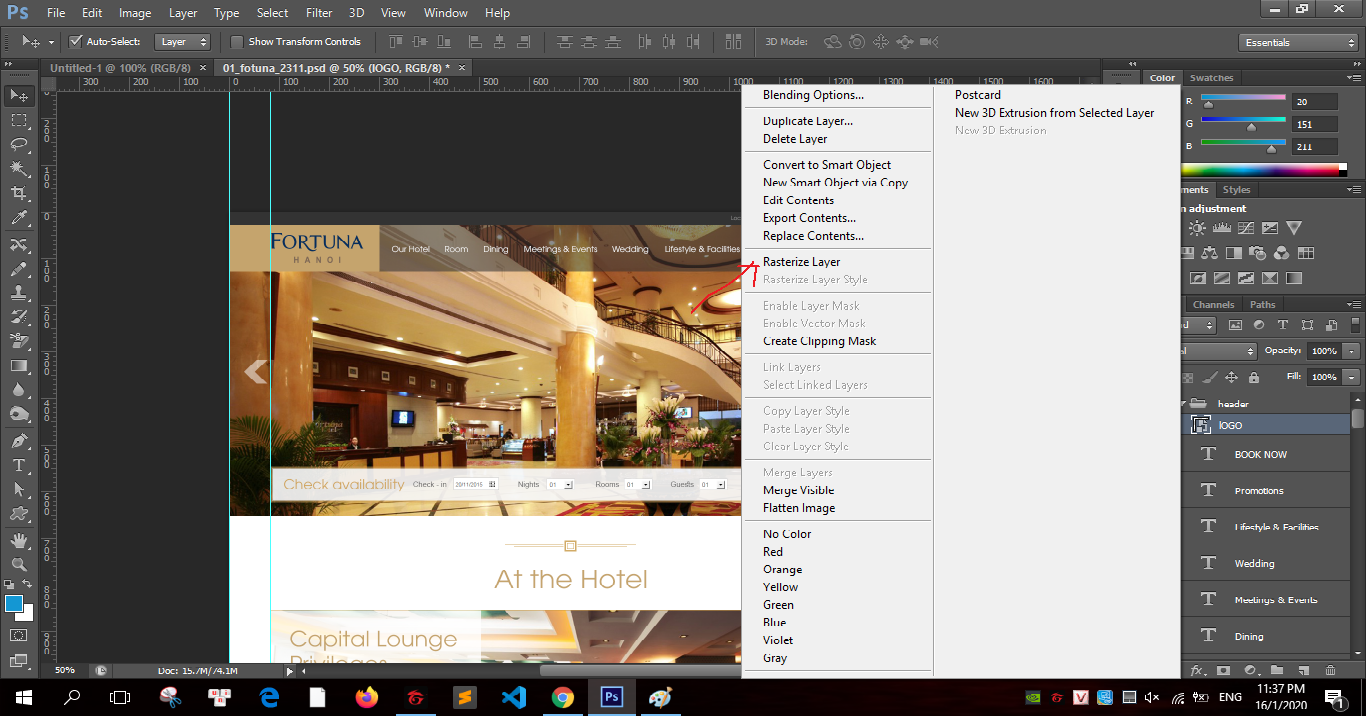Click the create new group folder icon
The height and width of the screenshot is (716, 1366).
[1277, 670]
